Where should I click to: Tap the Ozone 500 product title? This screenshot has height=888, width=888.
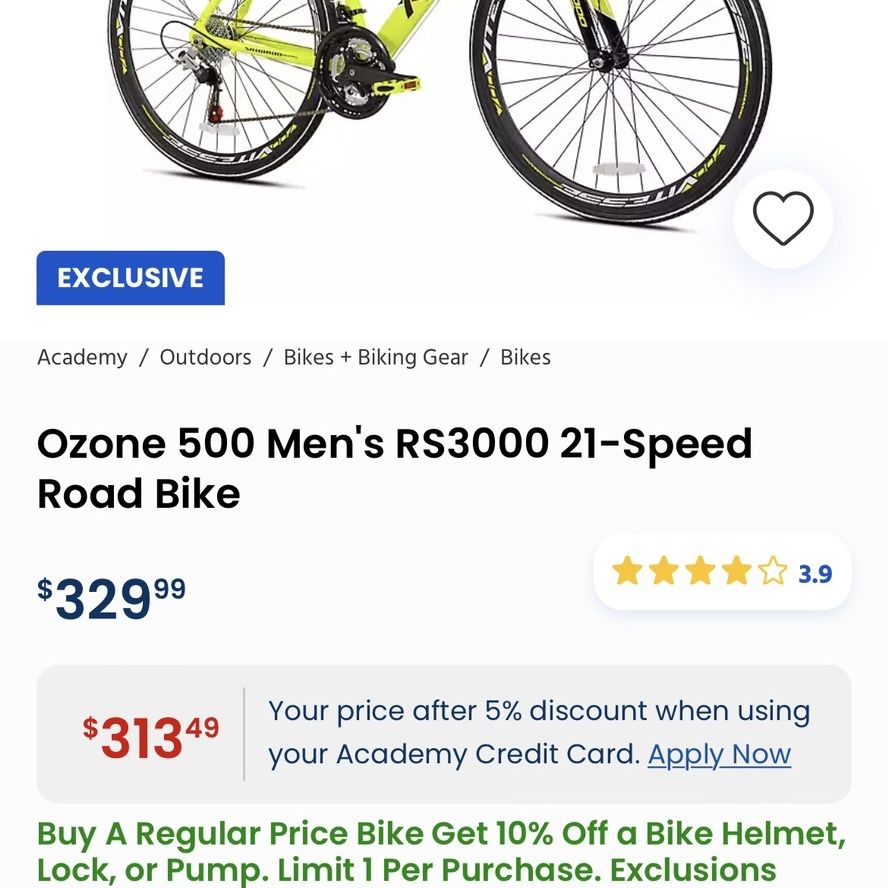coord(394,468)
